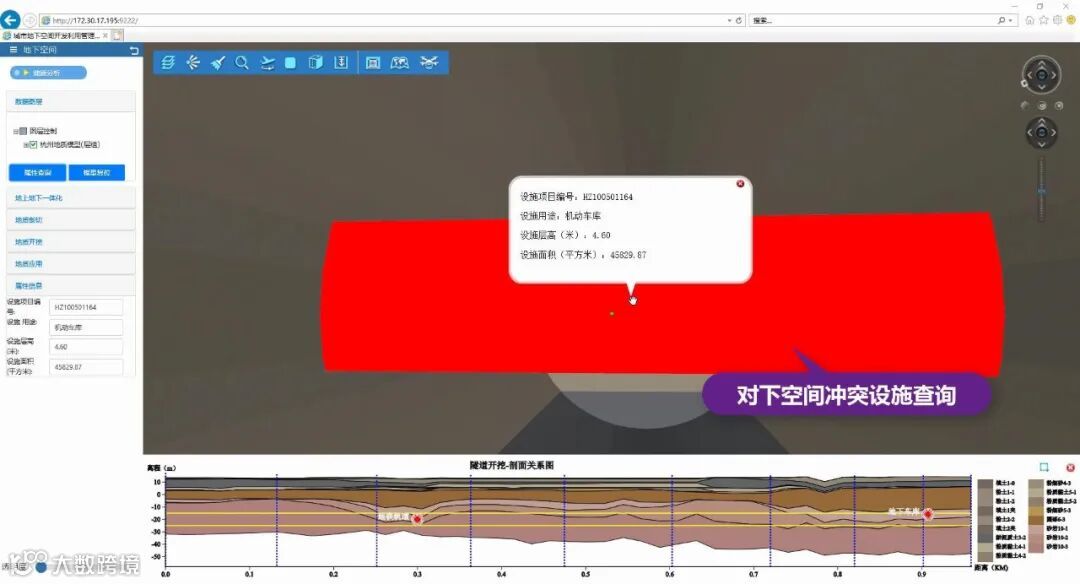This screenshot has width=1080, height=584.
Task: Pan down on the lower navigation pad
Action: coord(1041,144)
